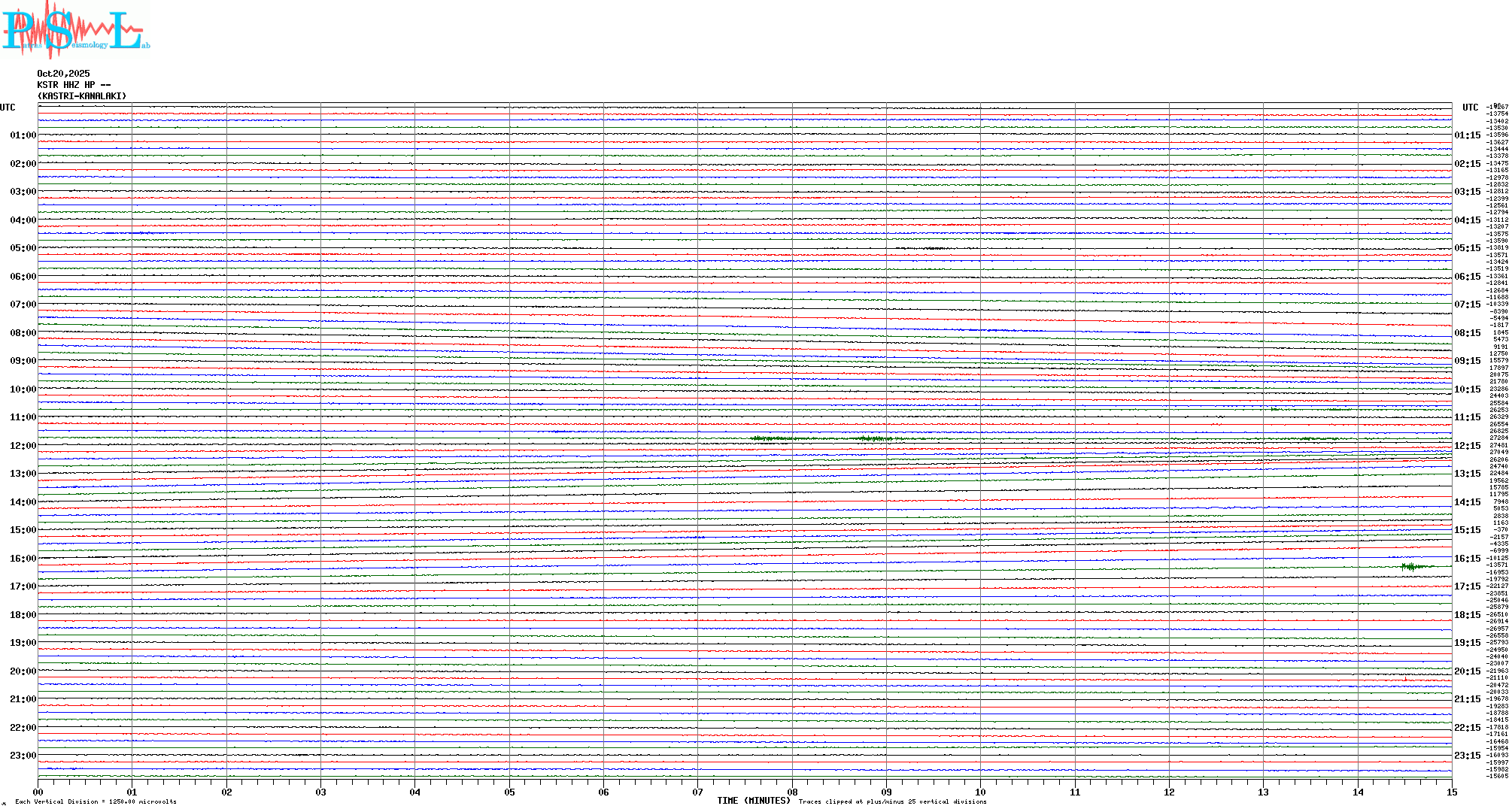The height and width of the screenshot is (812, 1512).
Task: Click the 16:15 time label on right
Action: point(1467,559)
